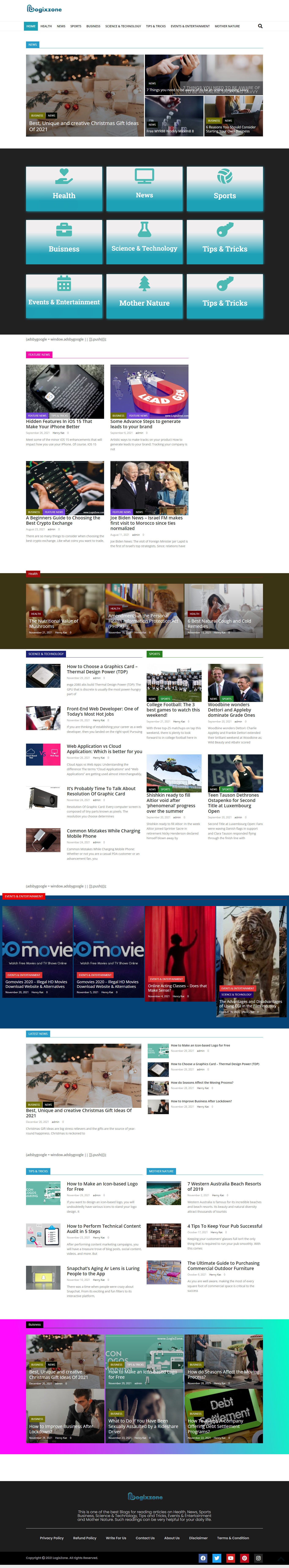Open 'Web Application vs Cloud Application' title
Image resolution: width=289 pixels, height=1568 pixels.
click(105, 749)
